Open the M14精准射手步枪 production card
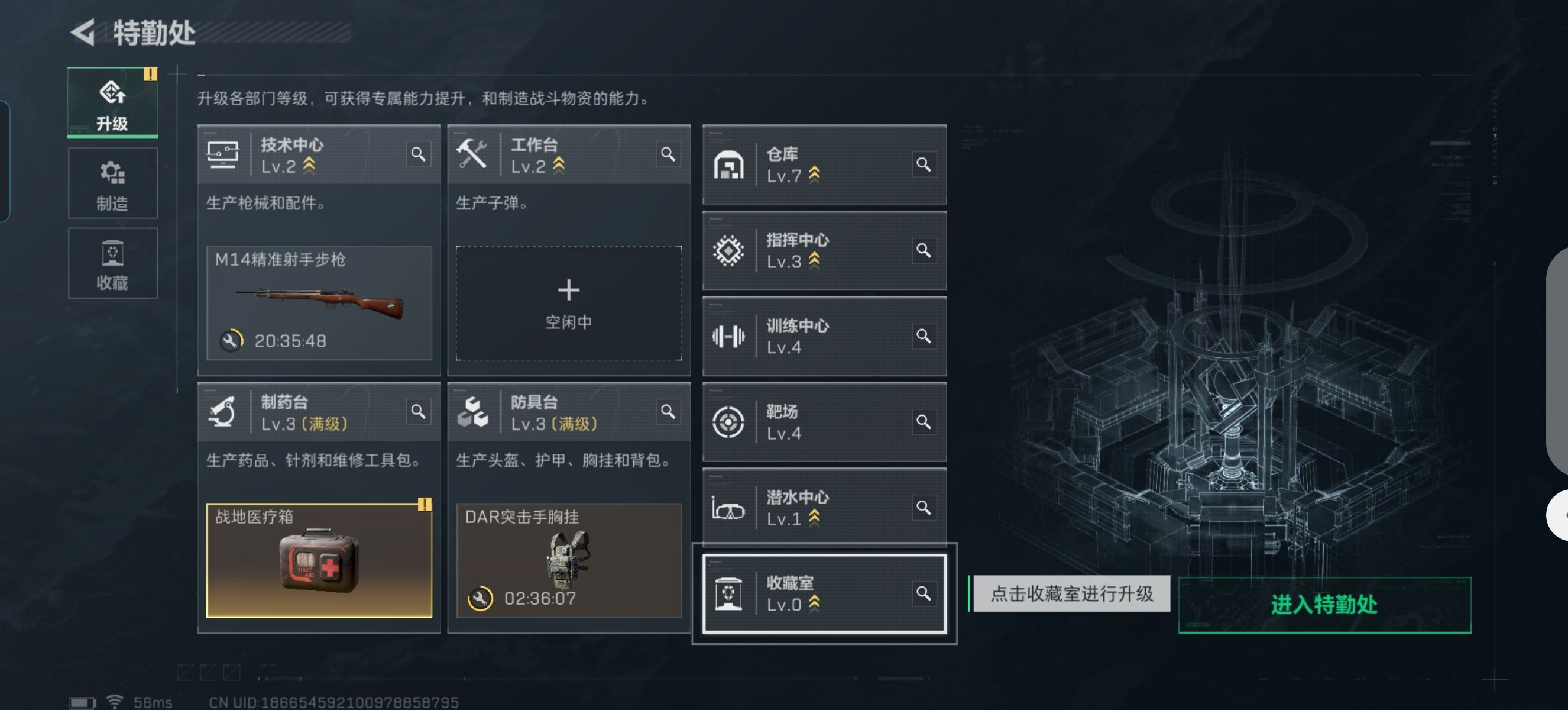This screenshot has height=710, width=1568. click(x=319, y=304)
